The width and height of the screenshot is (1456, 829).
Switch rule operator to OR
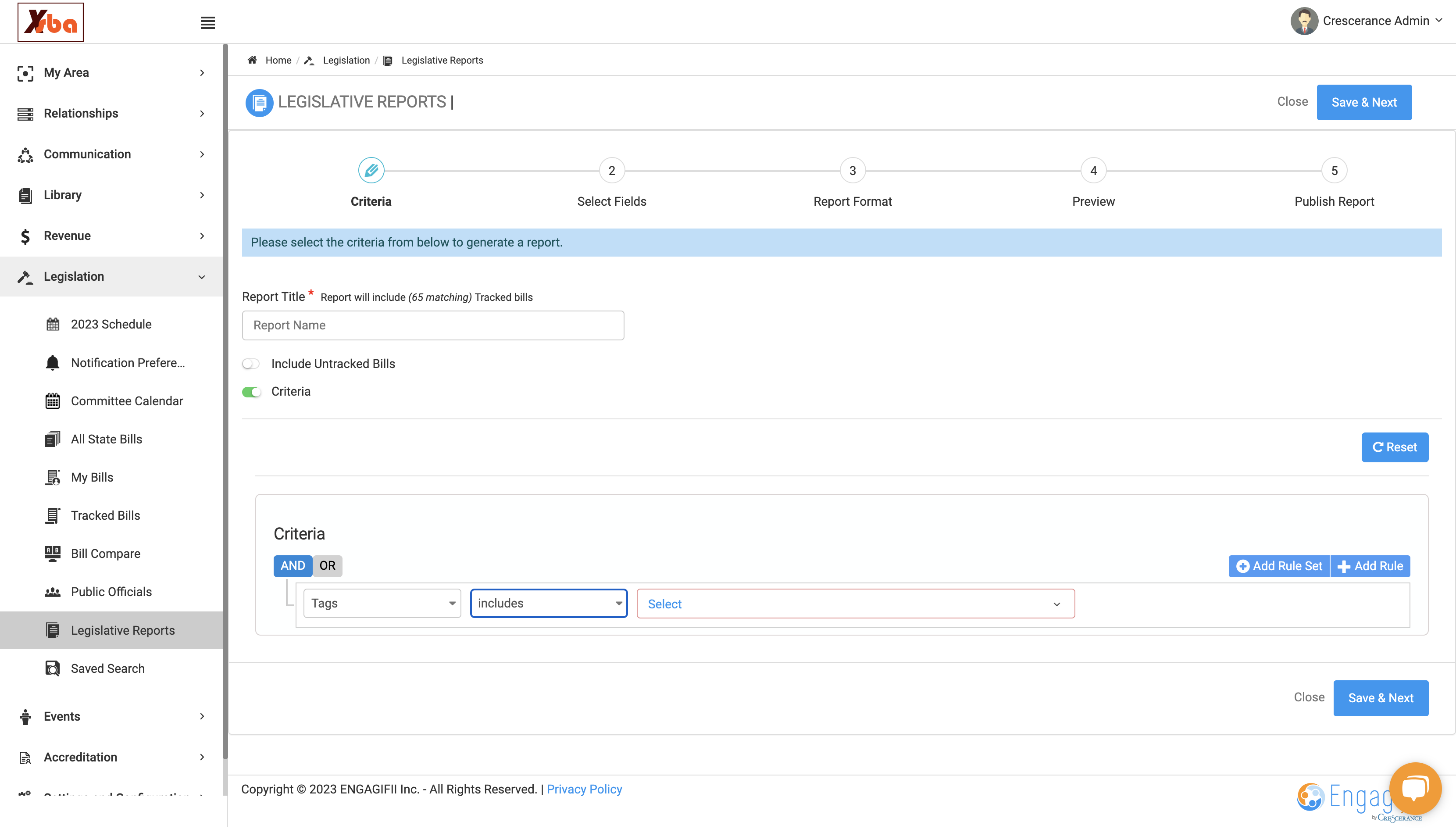[327, 566]
